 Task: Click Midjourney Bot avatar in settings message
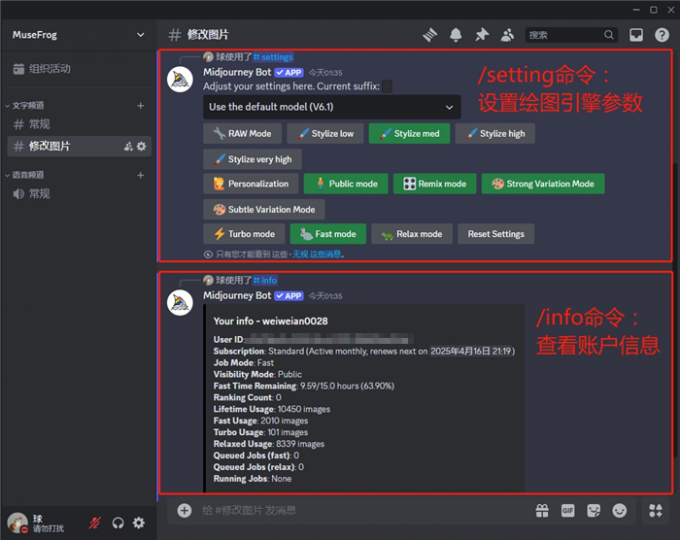[x=180, y=79]
